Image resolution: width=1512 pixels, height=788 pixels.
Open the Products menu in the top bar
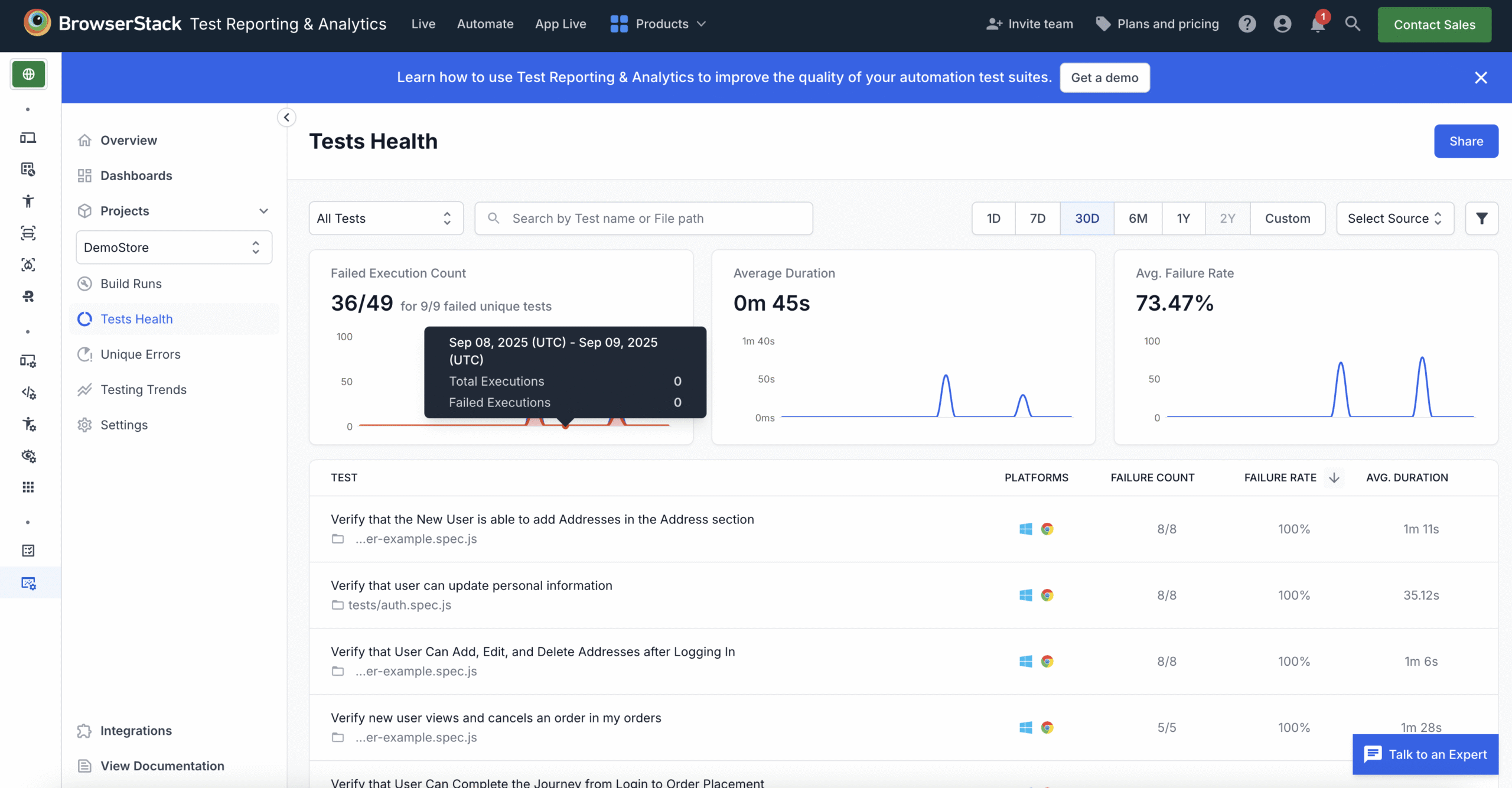coord(657,24)
